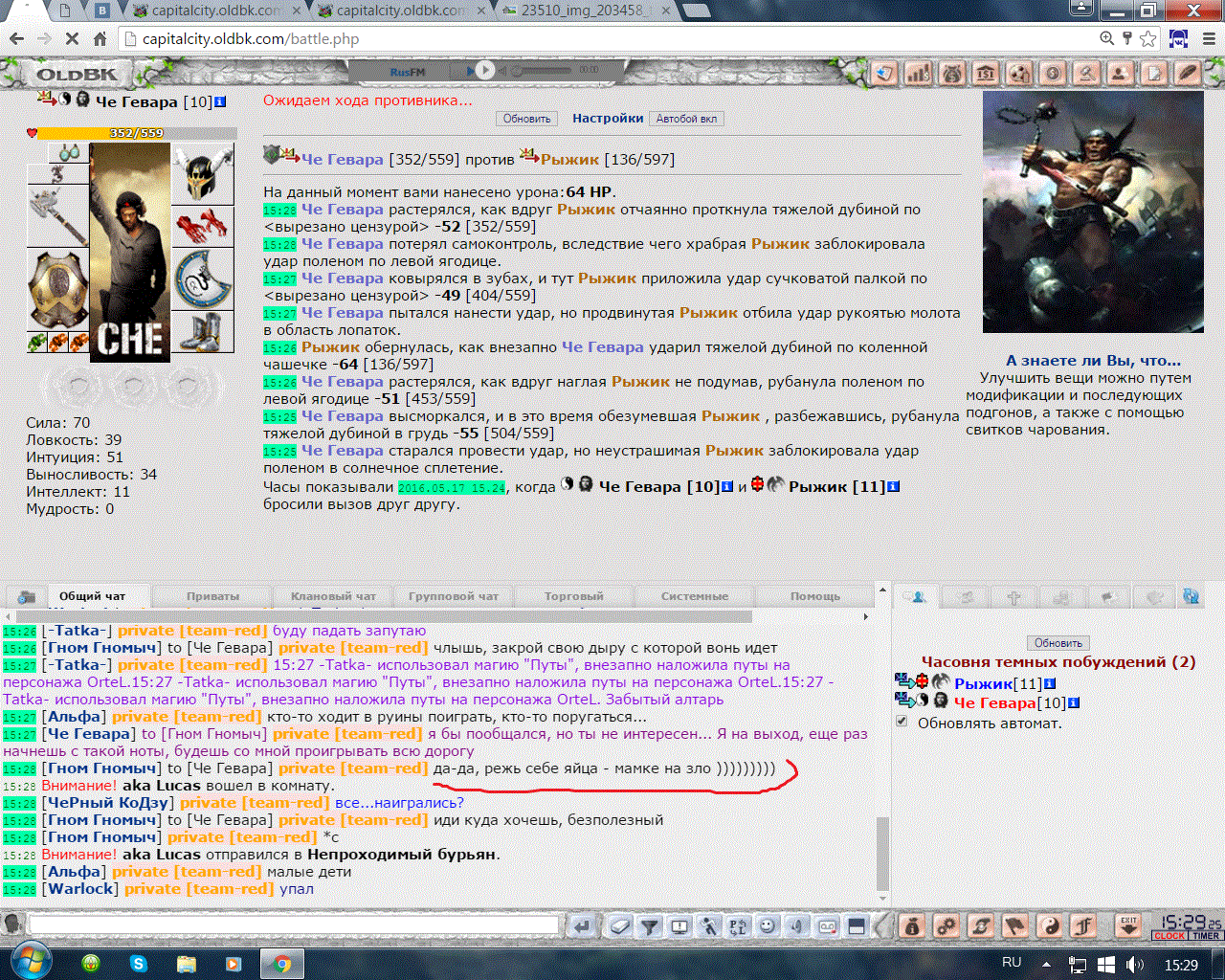Click the helmet equipment slot
The width and height of the screenshot is (1225, 980).
[203, 174]
